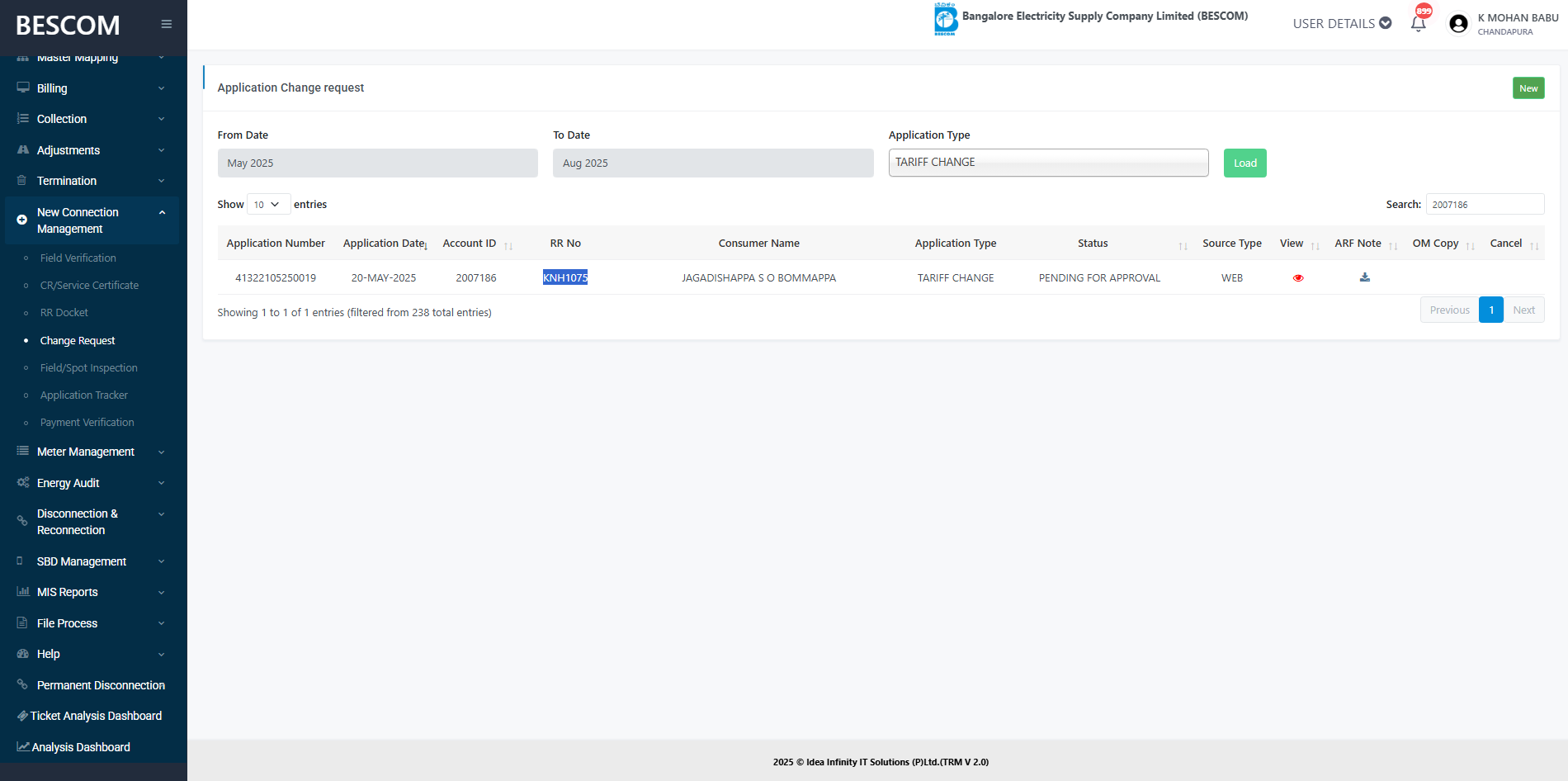The width and height of the screenshot is (1568, 781).
Task: Open the Application Tracker submenu item
Action: click(84, 395)
